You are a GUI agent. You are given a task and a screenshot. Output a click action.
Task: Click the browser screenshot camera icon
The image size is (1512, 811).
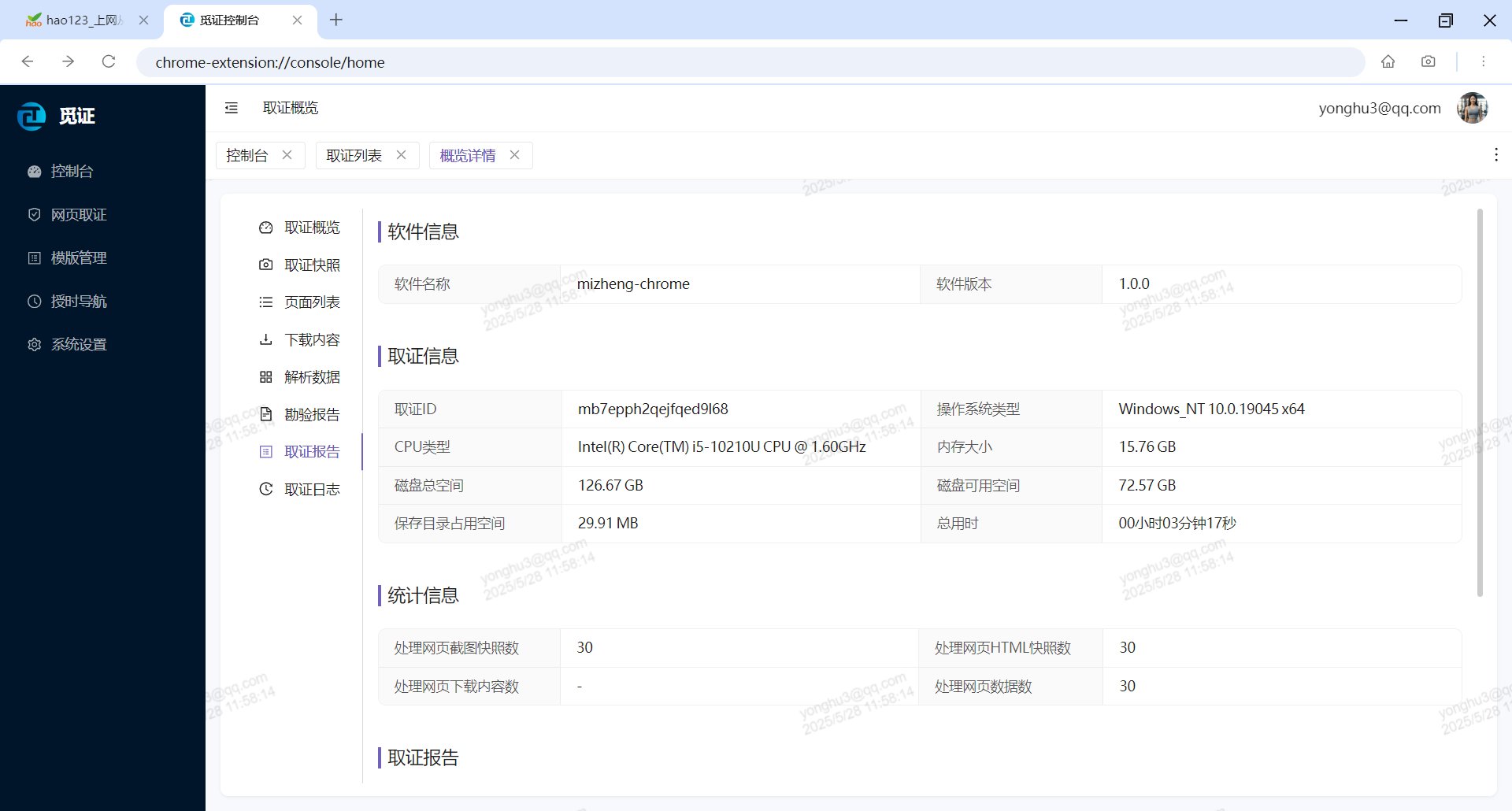coord(1428,62)
